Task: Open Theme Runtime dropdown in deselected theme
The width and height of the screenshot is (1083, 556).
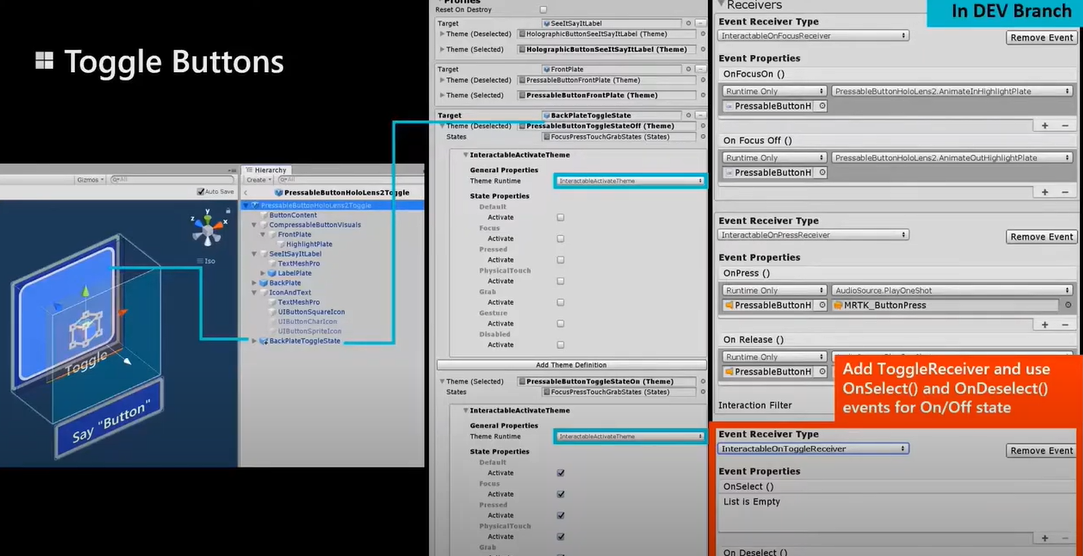Action: click(x=630, y=181)
